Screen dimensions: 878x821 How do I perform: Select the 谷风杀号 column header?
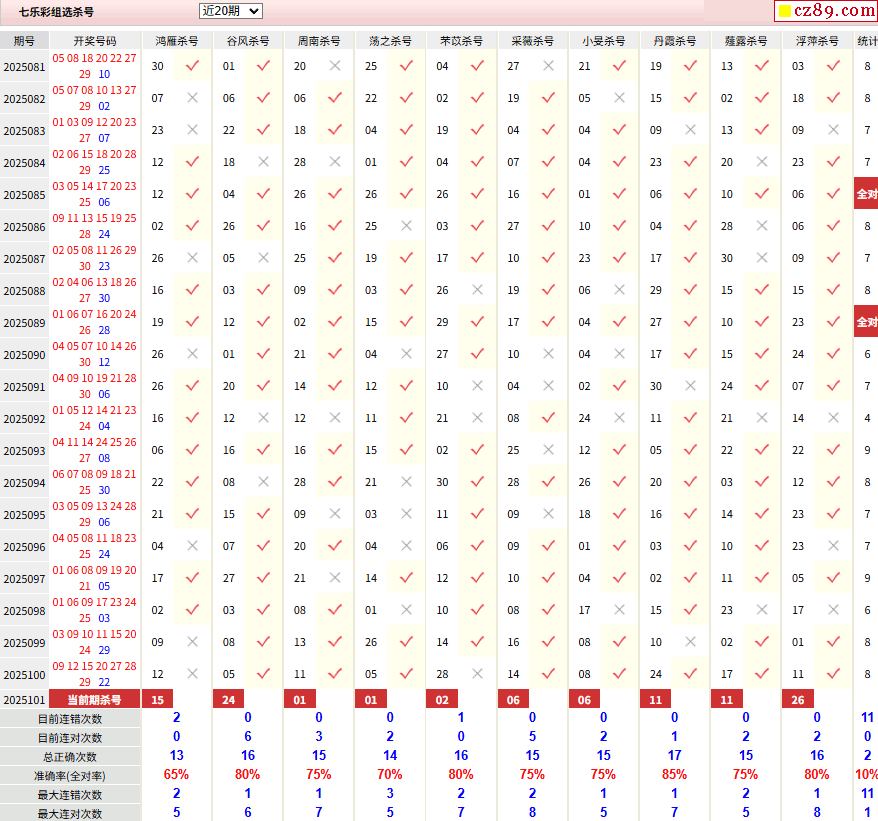248,41
